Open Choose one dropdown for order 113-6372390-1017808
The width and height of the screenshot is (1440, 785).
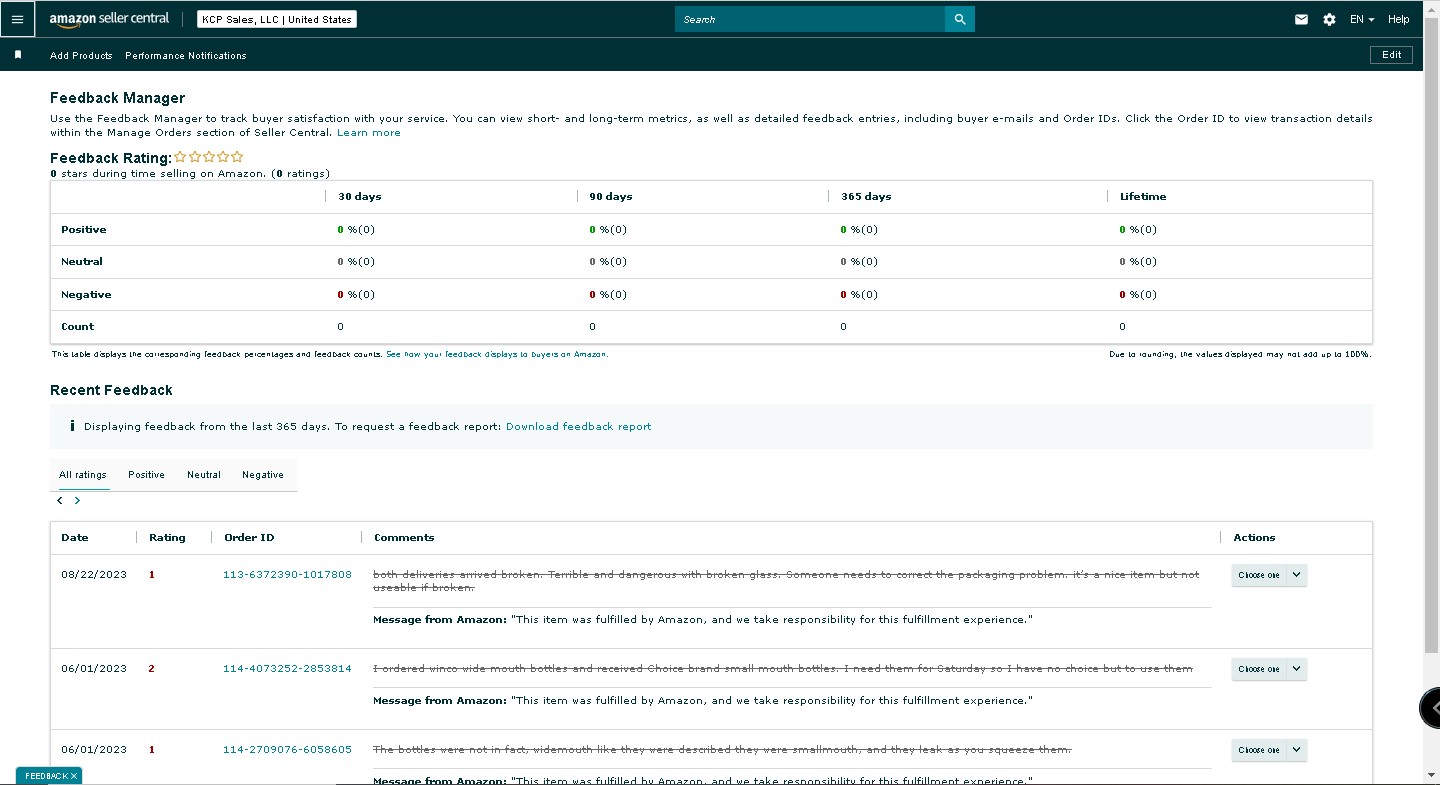click(1269, 575)
